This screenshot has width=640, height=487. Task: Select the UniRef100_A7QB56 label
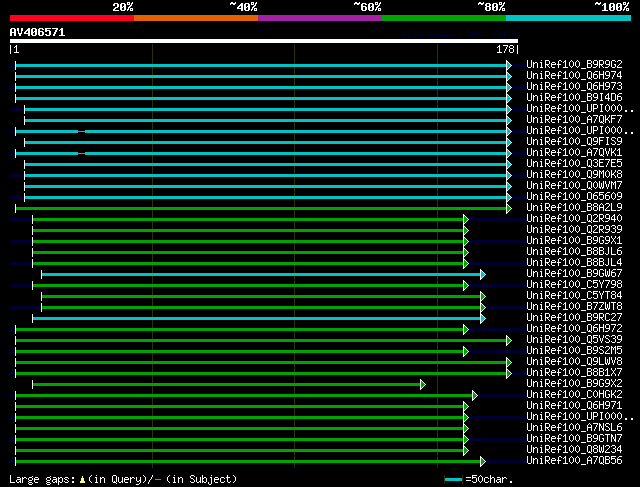pos(574,461)
